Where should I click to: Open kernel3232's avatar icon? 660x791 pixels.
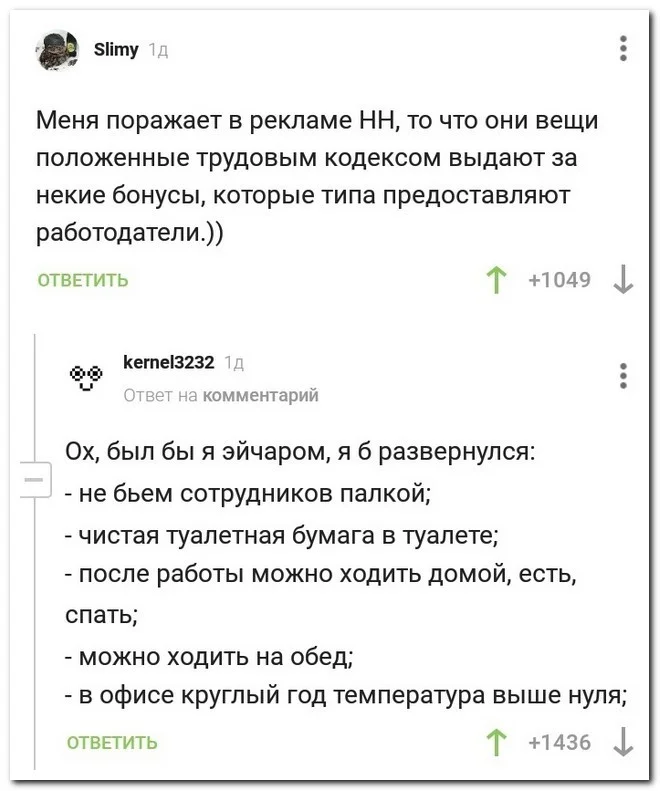tap(86, 377)
